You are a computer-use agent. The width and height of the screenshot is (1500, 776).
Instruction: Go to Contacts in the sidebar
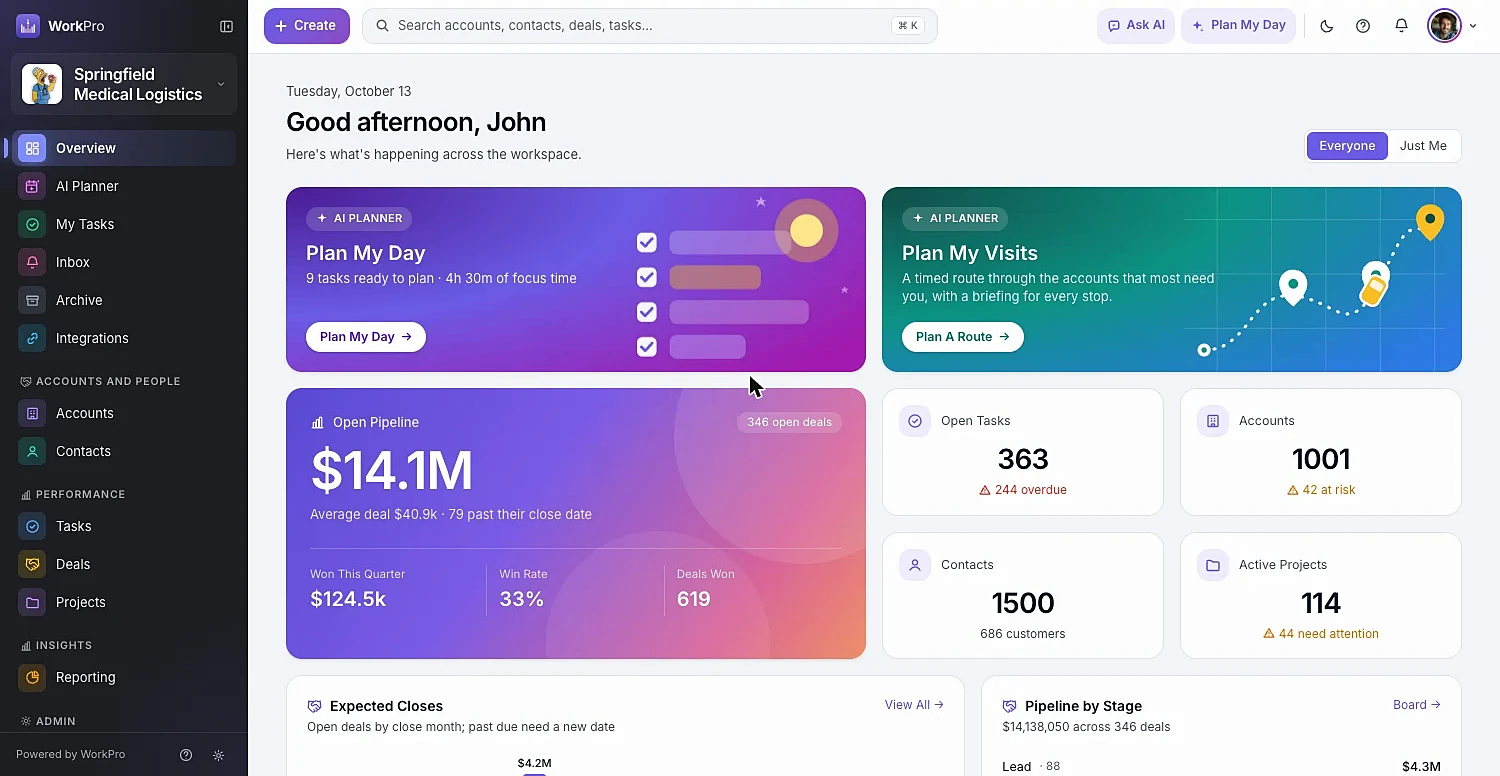pyautogui.click(x=124, y=451)
